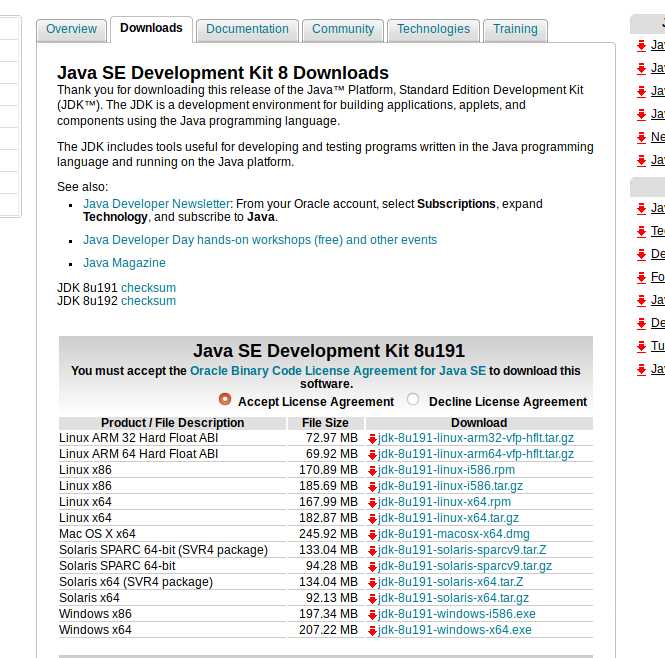The image size is (665, 658).
Task: Click download arrow icon beside jdk-8u191-solaris-sparcv9.tar.Z
Action: [372, 551]
